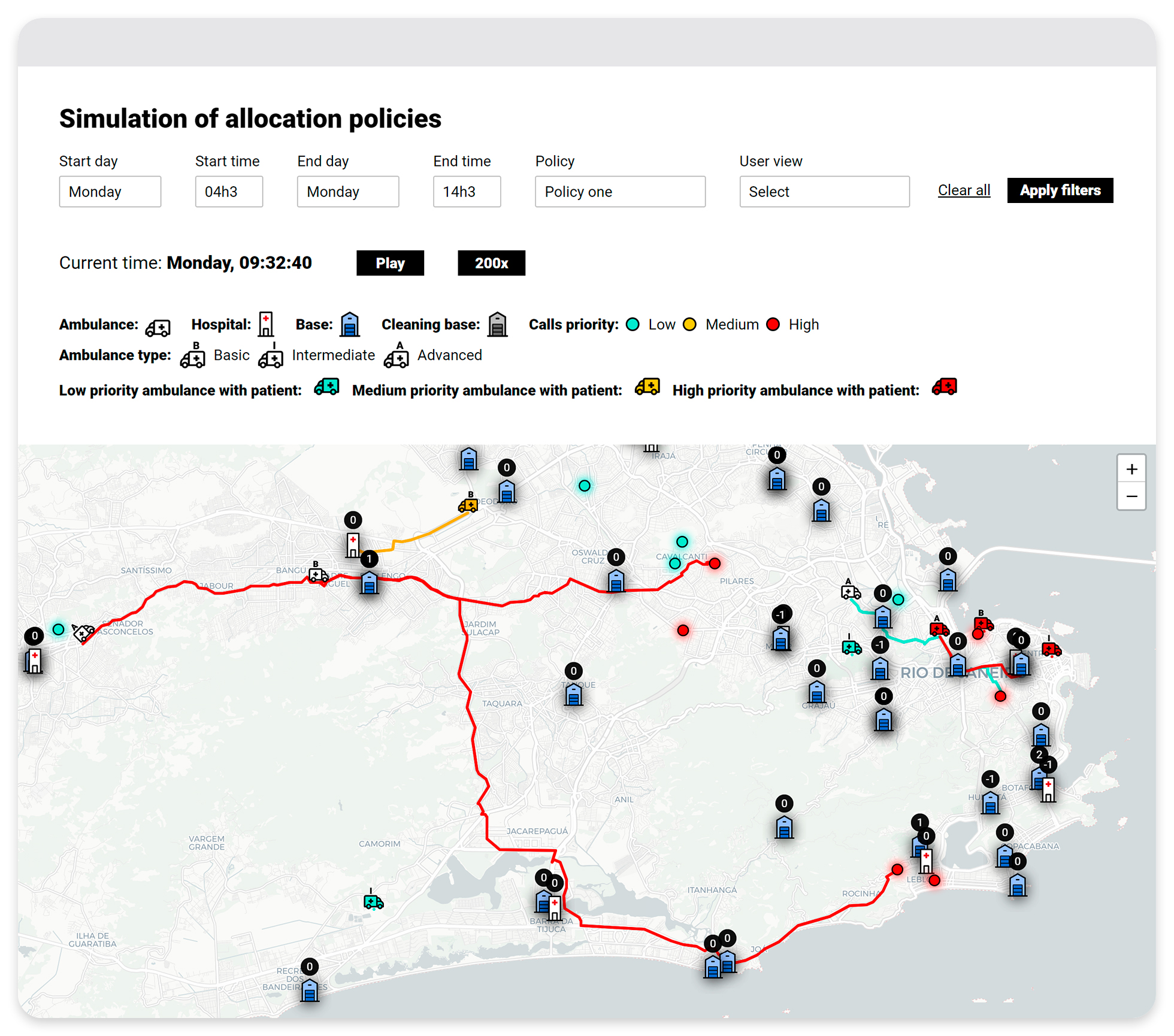Click the yellow medium-priority ambulance on map
The width and height of the screenshot is (1174, 1036).
pyautogui.click(x=468, y=505)
